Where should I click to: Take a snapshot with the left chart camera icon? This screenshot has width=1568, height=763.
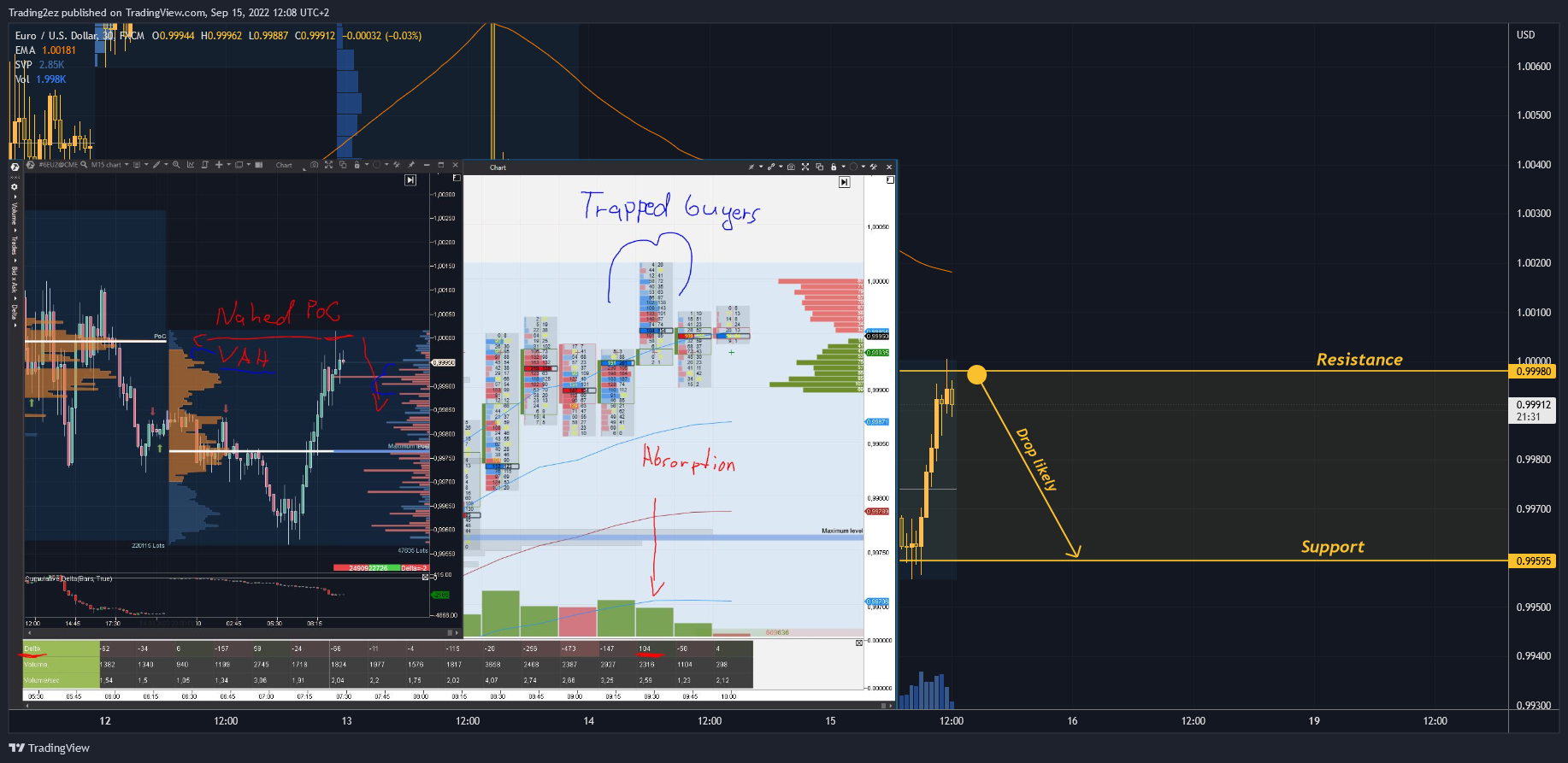coord(314,165)
